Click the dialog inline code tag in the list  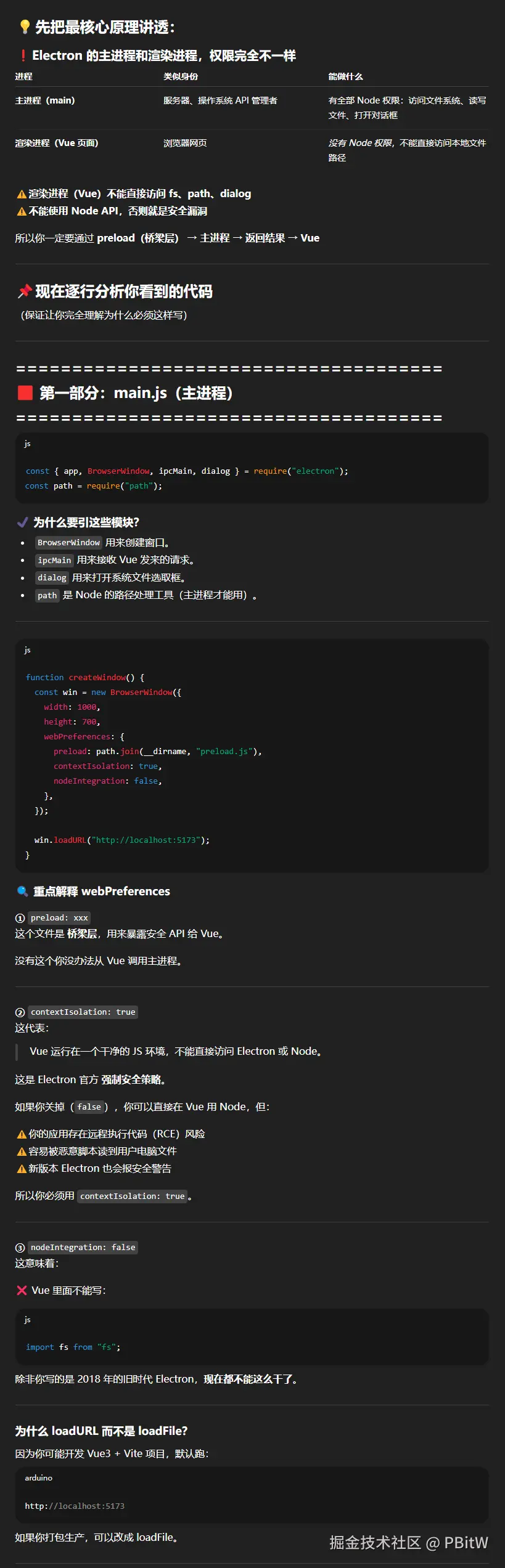(x=52, y=578)
